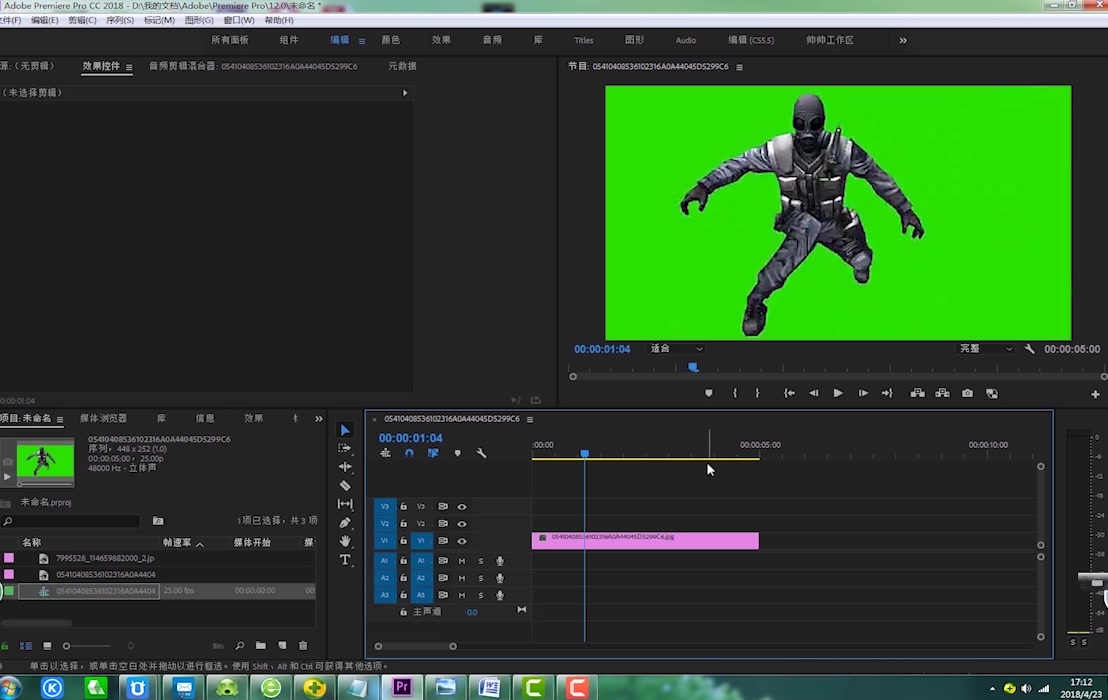The height and width of the screenshot is (700, 1108).
Task: Open timeline display settings wrench
Action: [x=481, y=453]
